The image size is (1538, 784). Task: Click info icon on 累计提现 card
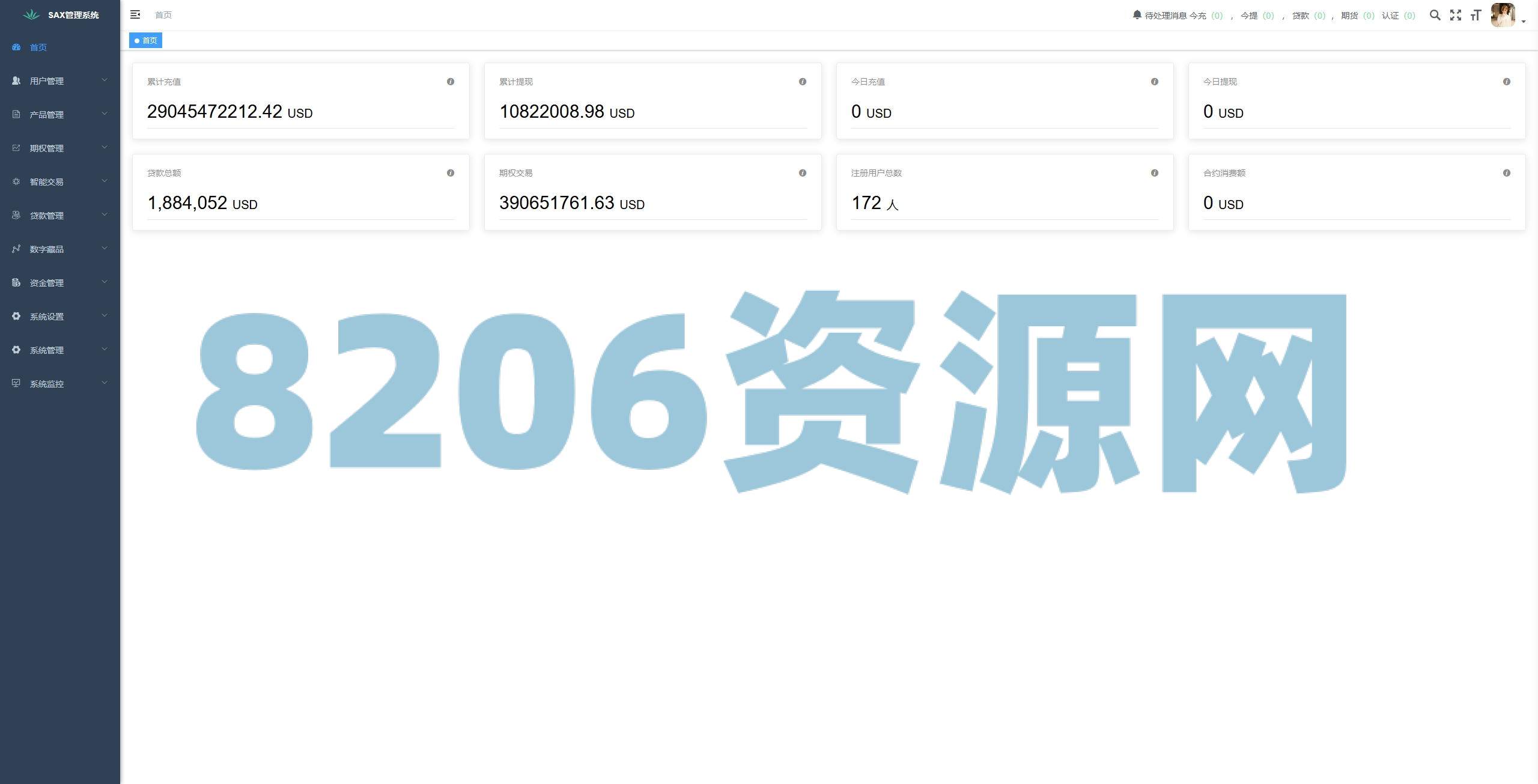[x=802, y=82]
